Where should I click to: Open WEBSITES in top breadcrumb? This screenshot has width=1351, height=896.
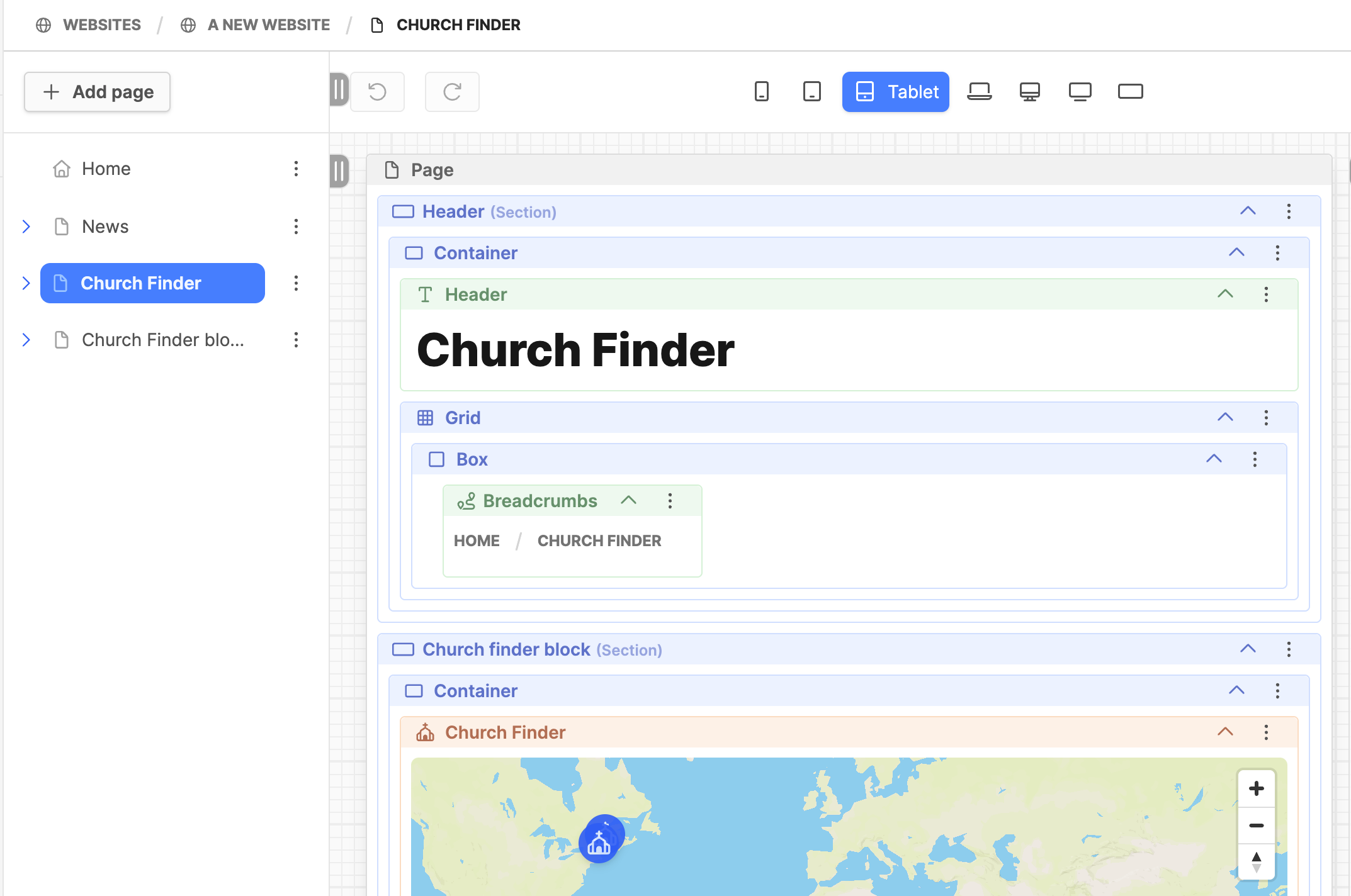[x=101, y=25]
